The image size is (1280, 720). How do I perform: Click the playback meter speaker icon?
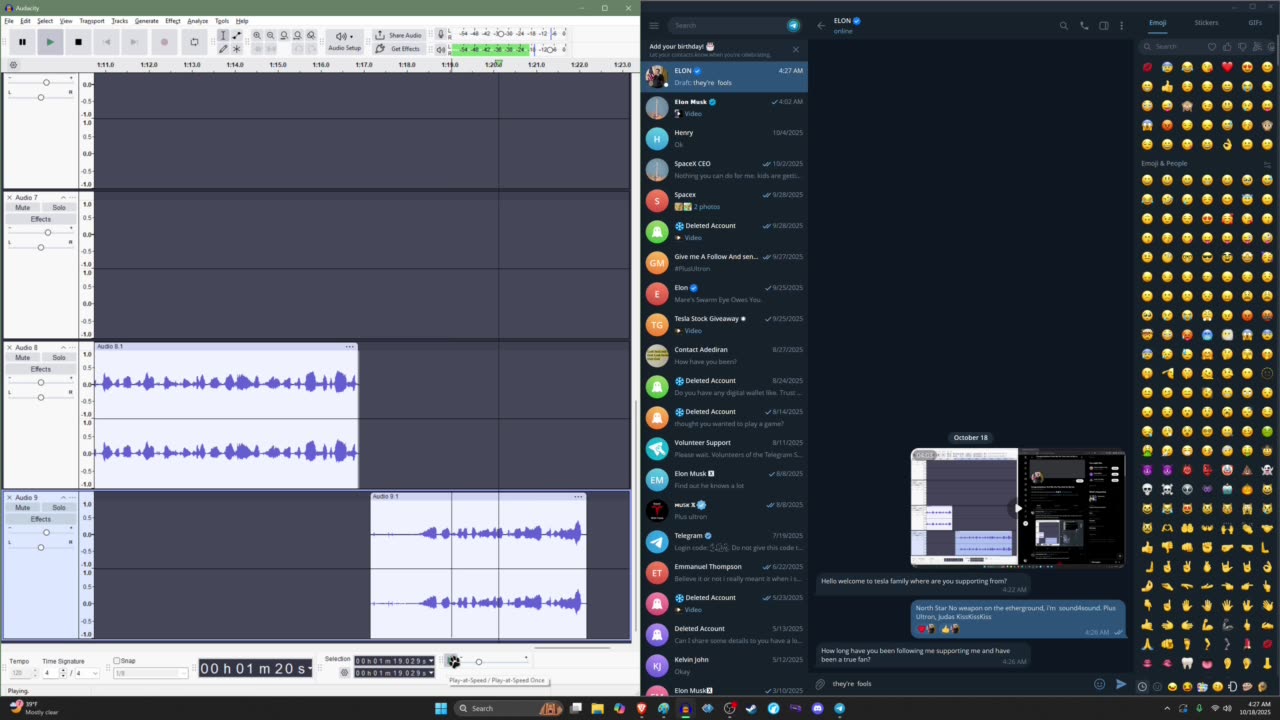(440, 49)
